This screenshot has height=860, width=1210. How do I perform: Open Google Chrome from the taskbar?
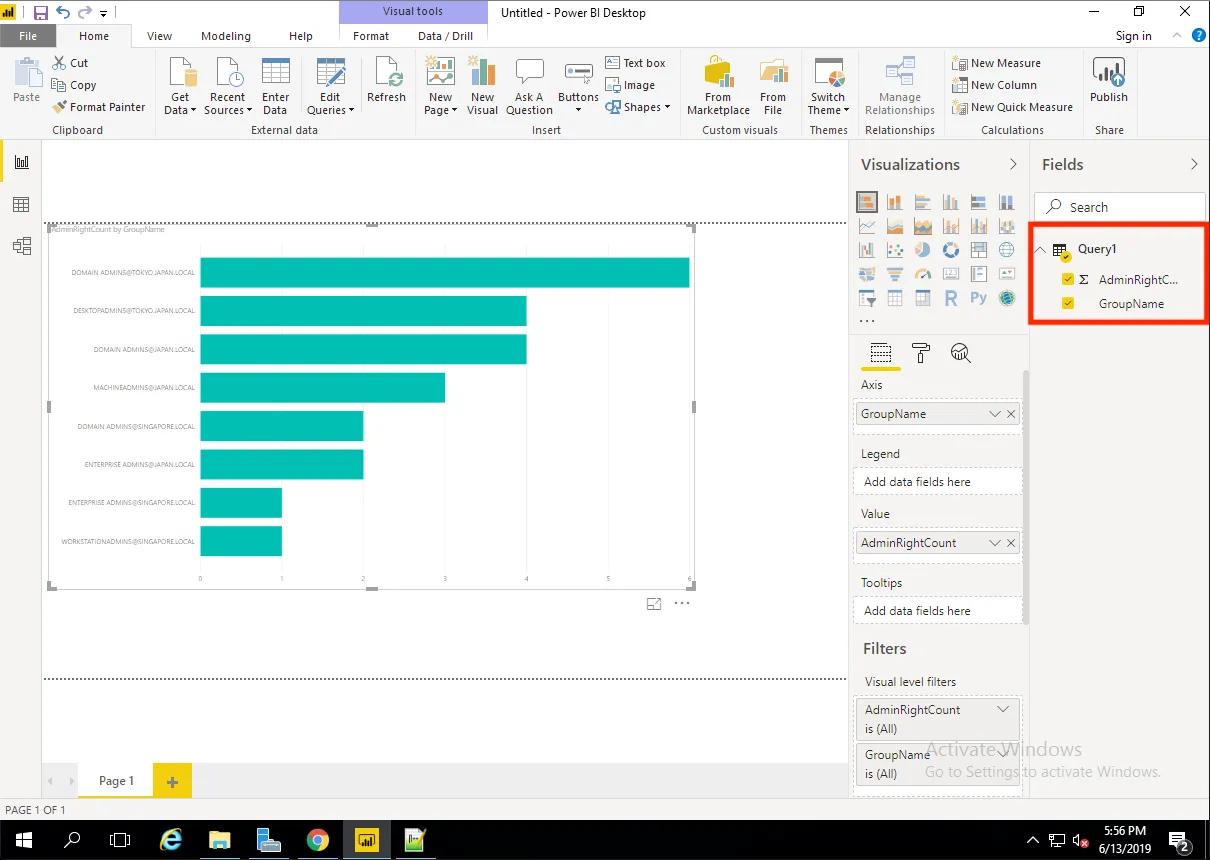click(317, 840)
